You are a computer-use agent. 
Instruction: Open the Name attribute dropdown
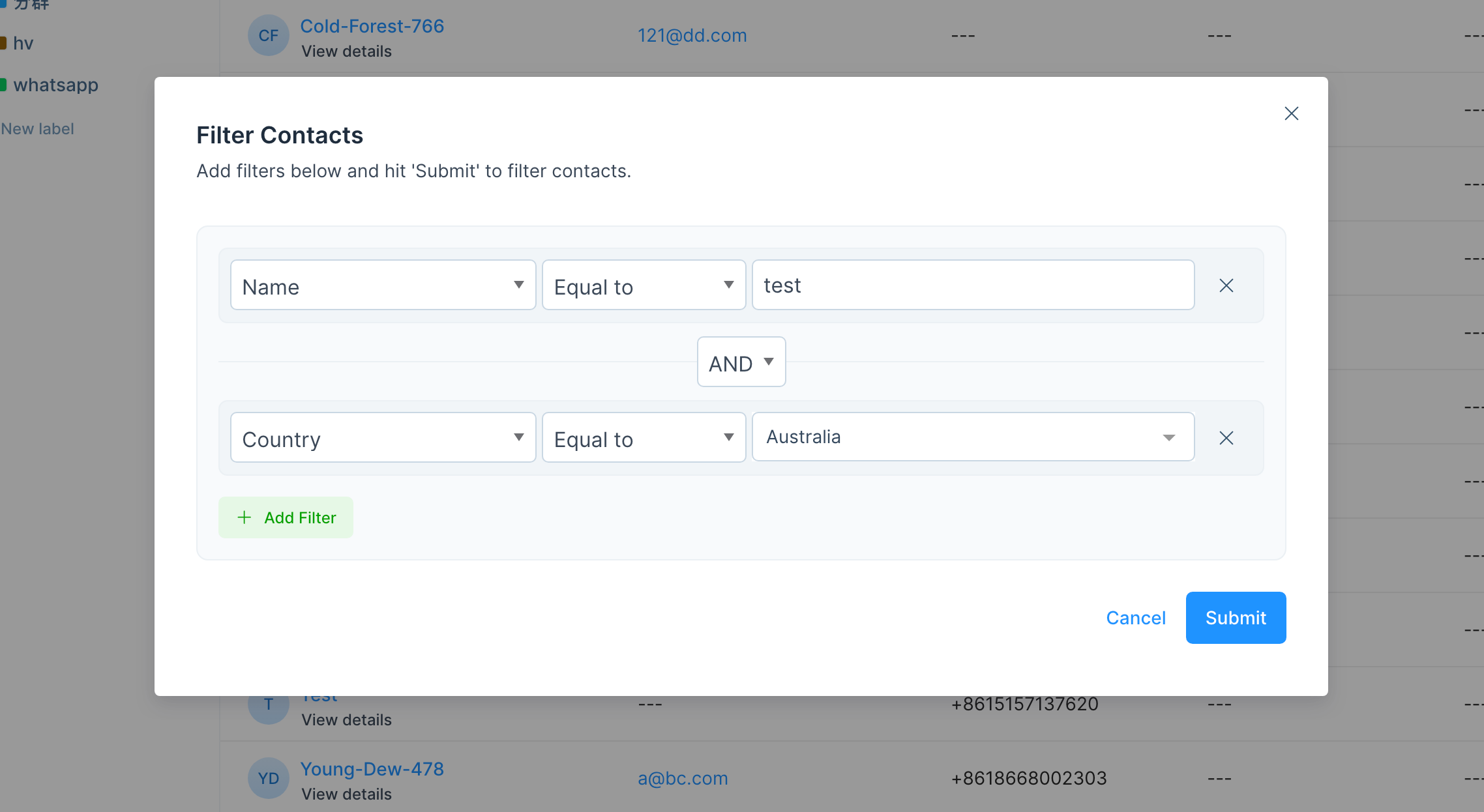tap(383, 285)
